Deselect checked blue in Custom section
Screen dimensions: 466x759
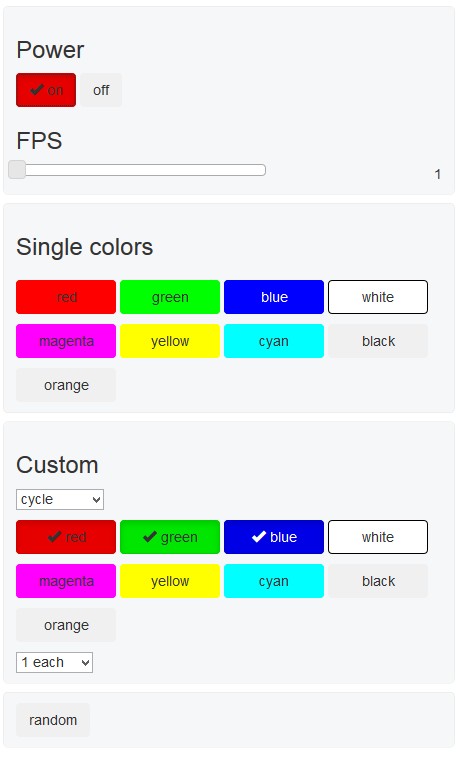274,537
